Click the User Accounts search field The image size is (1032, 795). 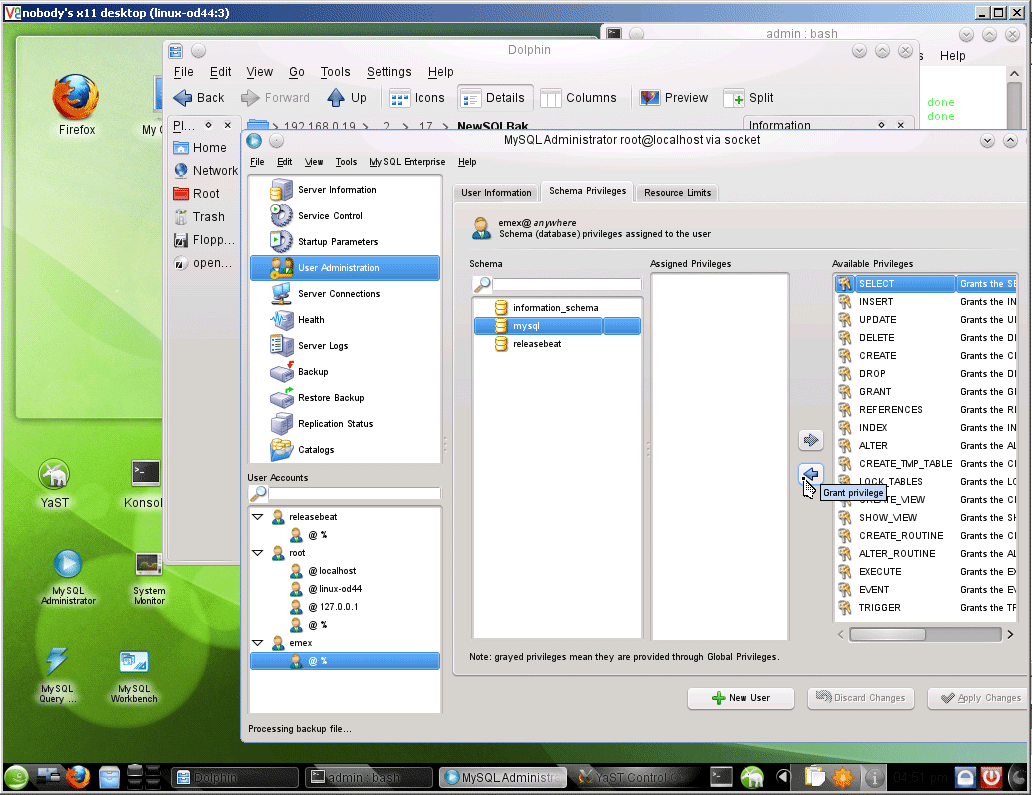pyautogui.click(x=354, y=494)
